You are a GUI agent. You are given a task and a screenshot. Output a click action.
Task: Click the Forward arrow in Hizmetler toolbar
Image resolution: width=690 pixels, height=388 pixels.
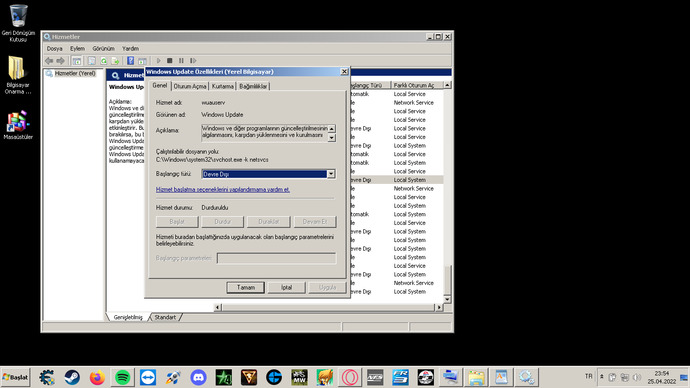coord(60,61)
